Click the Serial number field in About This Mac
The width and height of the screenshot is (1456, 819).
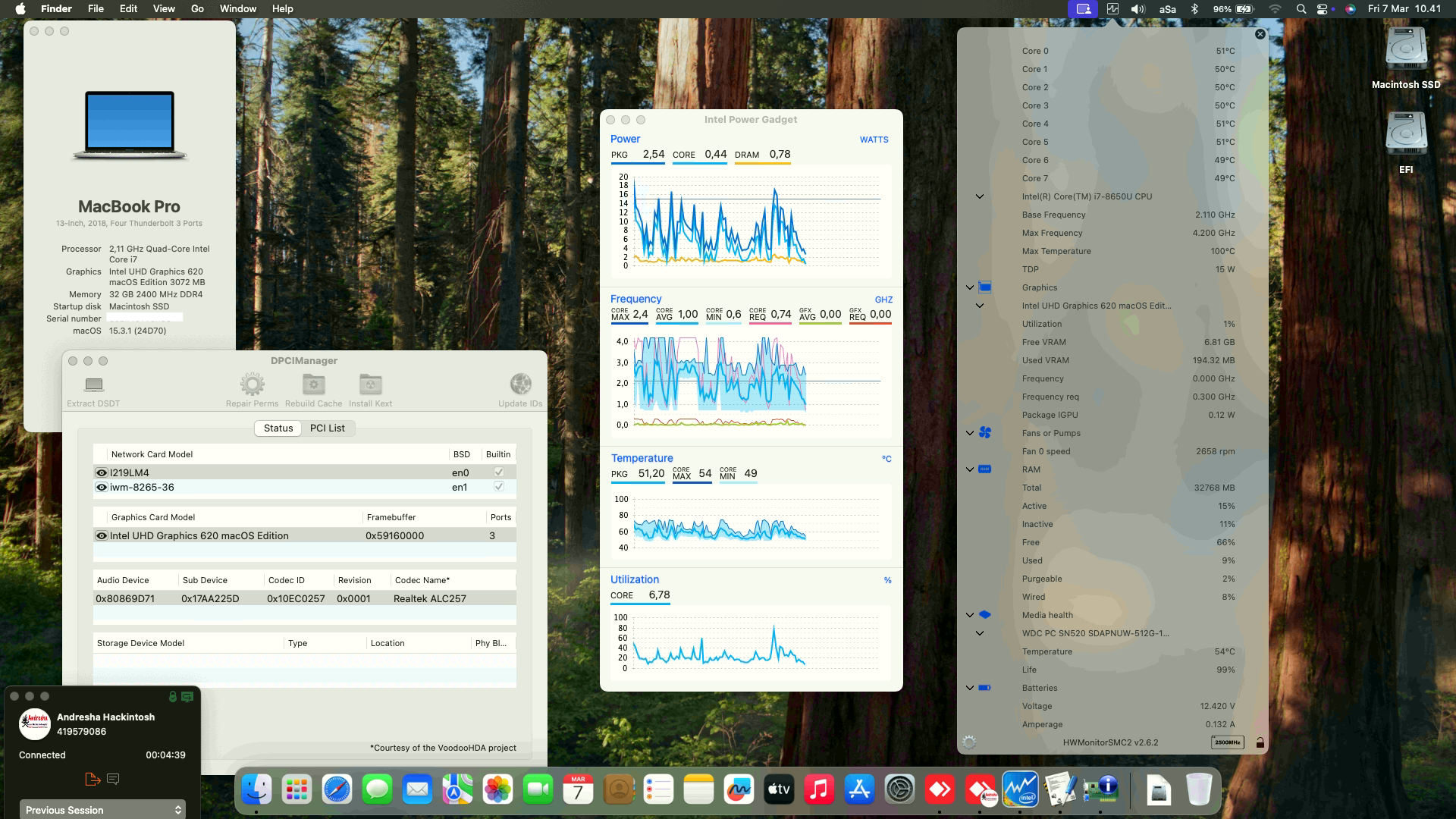click(x=146, y=317)
